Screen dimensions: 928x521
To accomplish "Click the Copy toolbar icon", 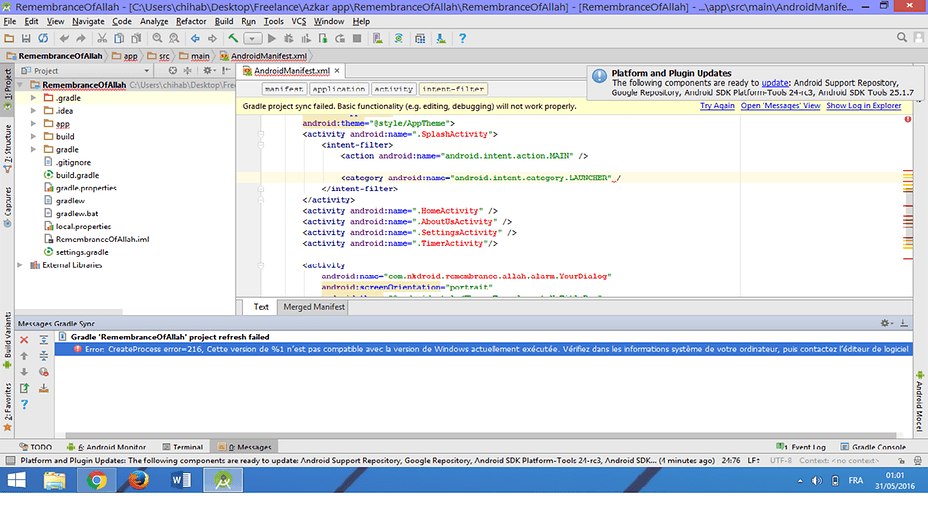I will [x=119, y=38].
